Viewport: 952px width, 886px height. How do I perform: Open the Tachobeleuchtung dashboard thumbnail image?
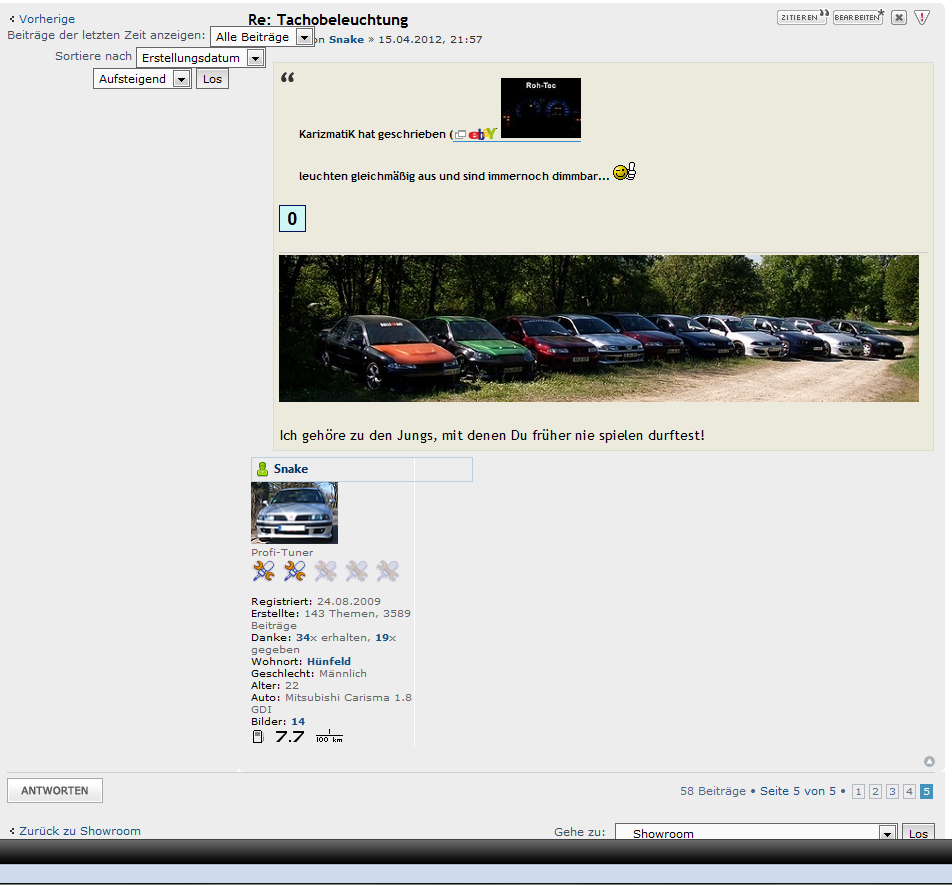540,108
